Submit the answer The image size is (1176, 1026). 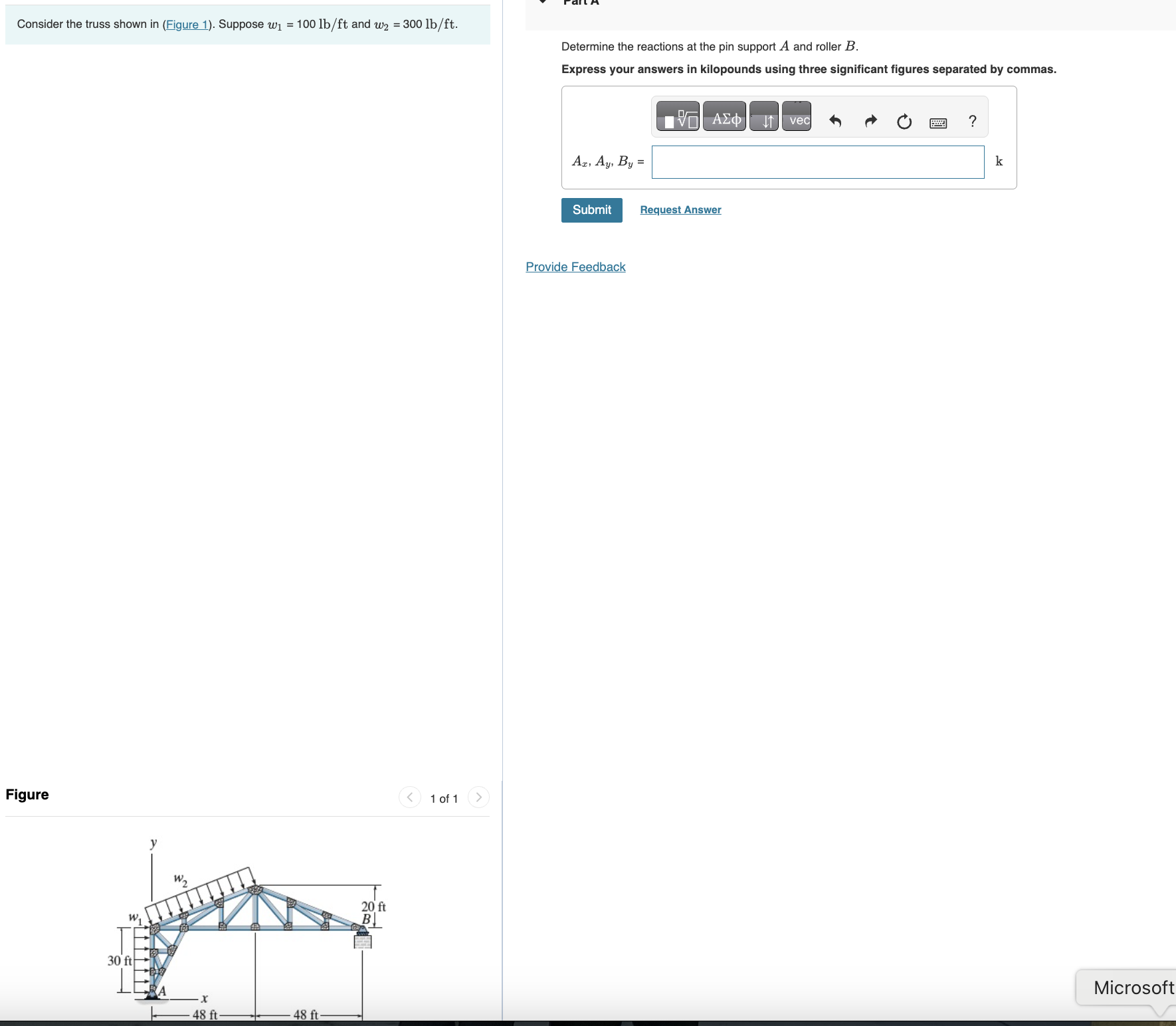591,210
